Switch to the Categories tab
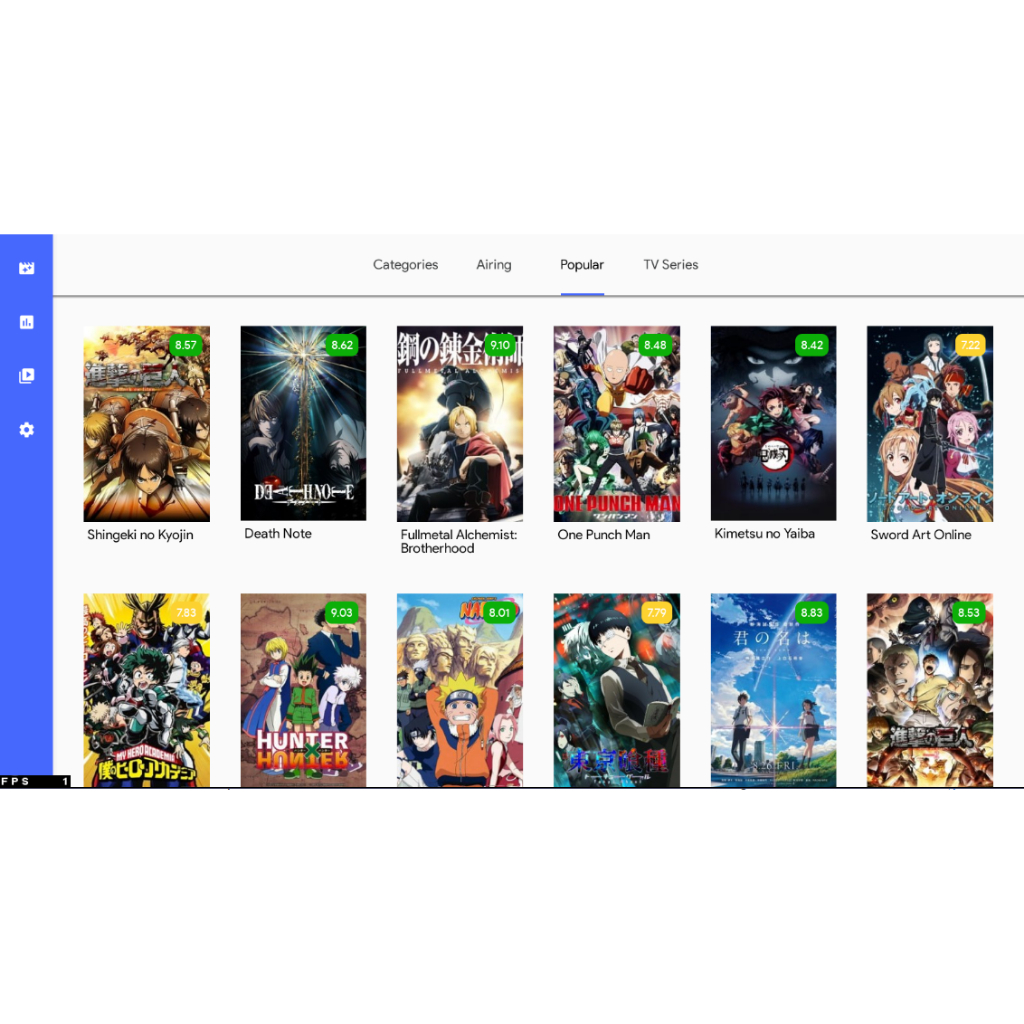The width and height of the screenshot is (1024, 1024). point(406,264)
